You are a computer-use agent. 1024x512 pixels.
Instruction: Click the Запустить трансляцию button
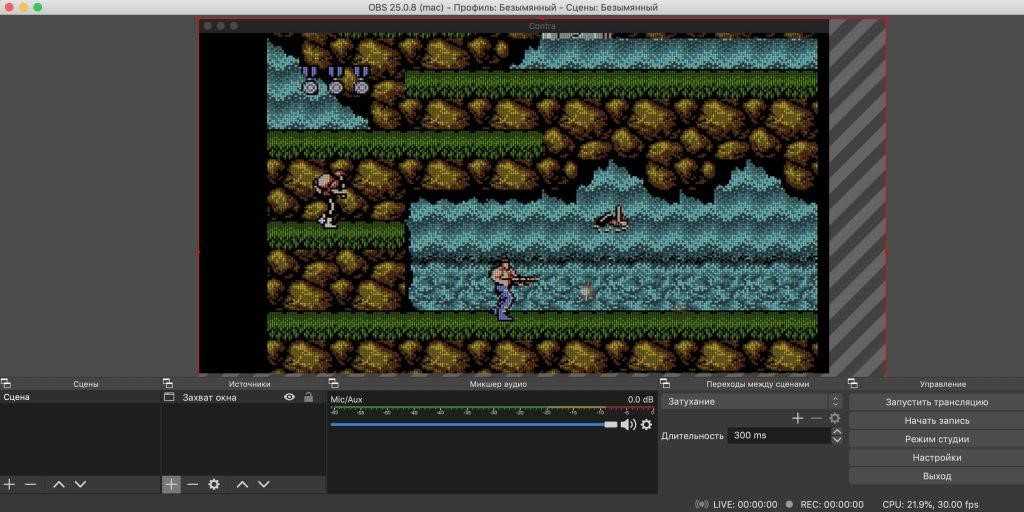coord(936,402)
